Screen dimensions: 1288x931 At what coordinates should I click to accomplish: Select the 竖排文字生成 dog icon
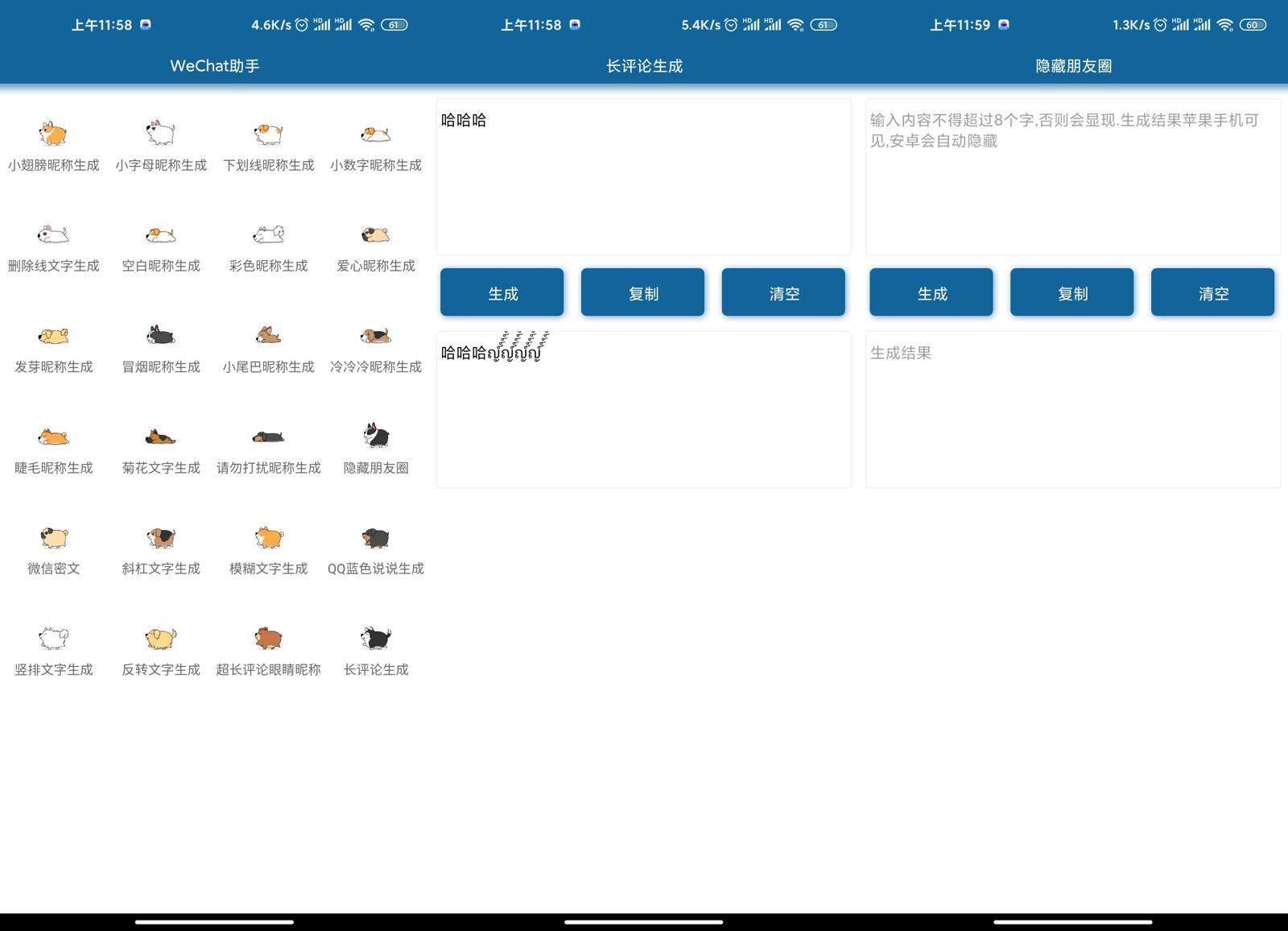(x=53, y=639)
